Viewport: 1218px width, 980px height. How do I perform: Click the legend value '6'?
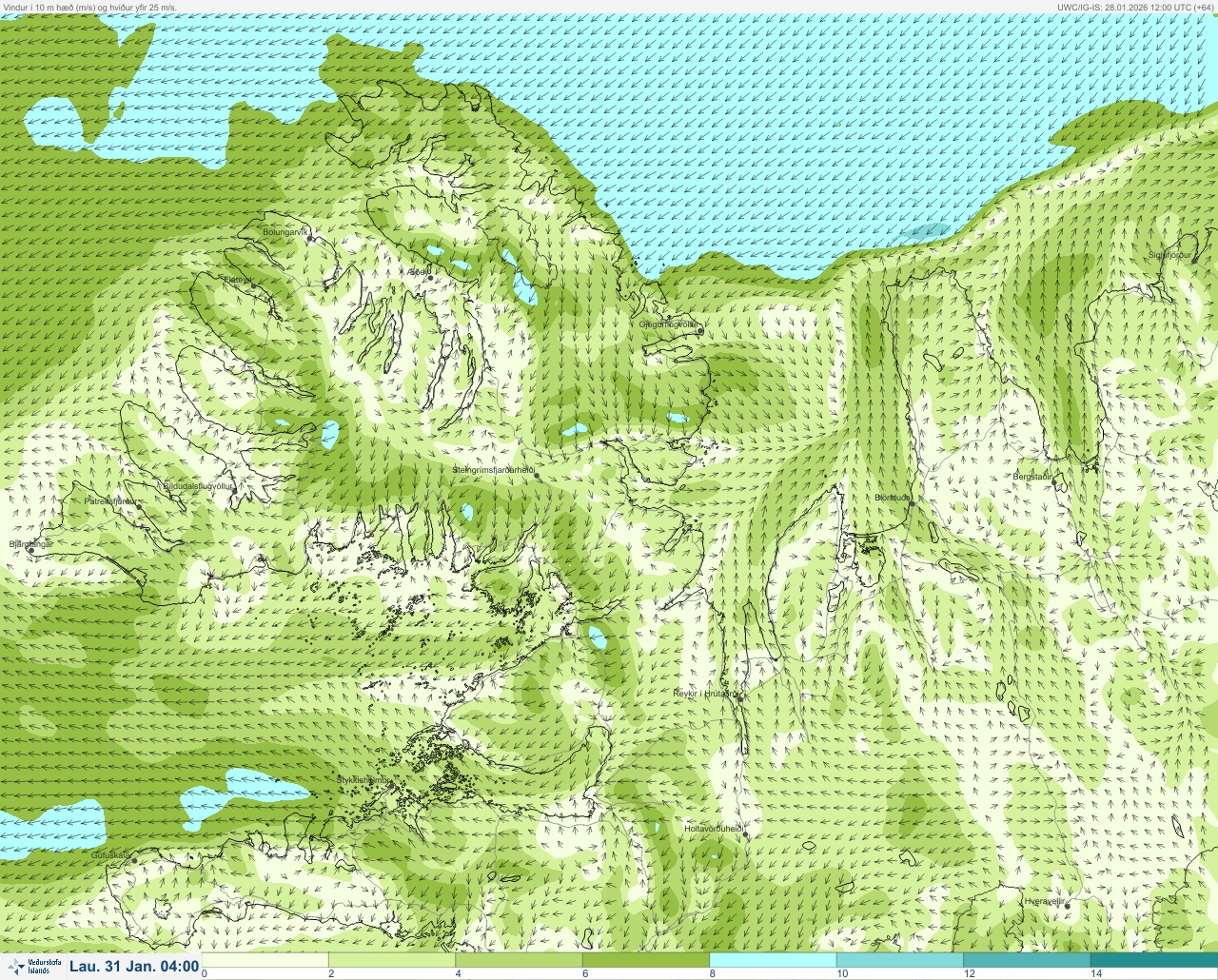pyautogui.click(x=585, y=973)
